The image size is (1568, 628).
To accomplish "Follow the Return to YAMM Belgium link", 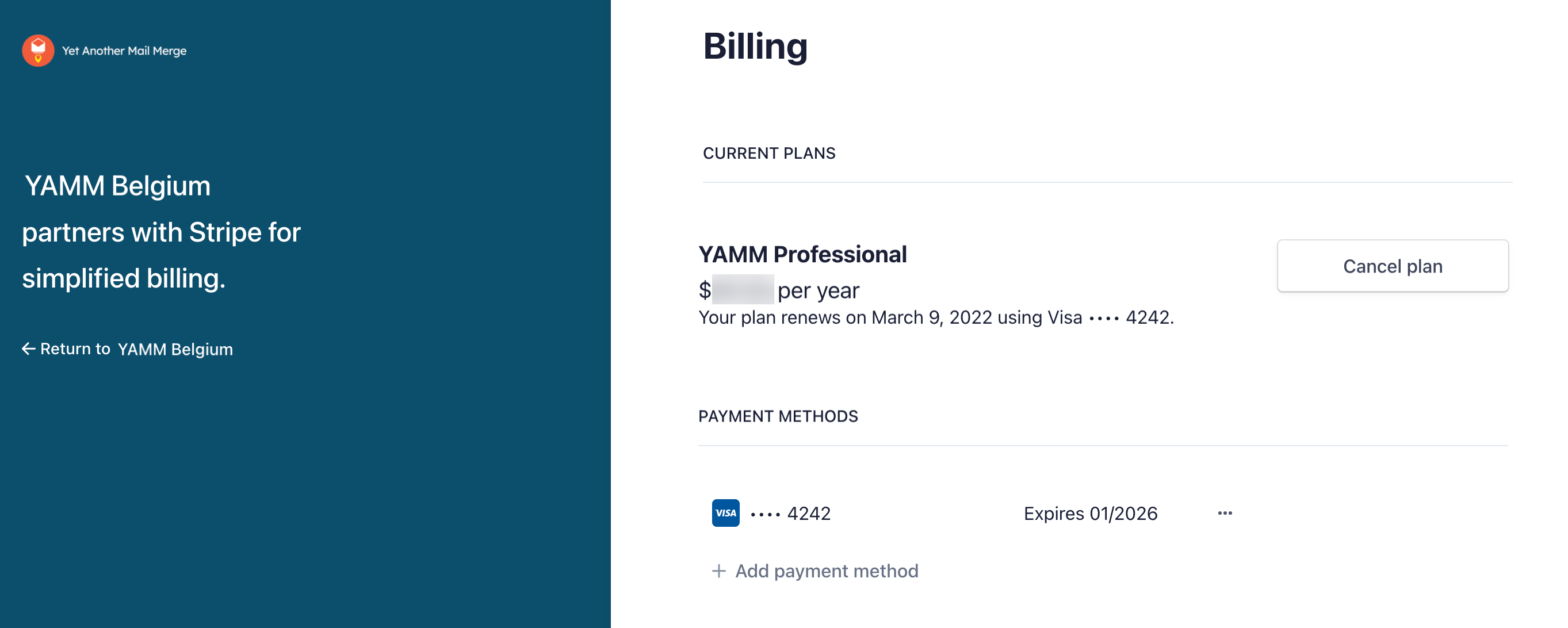I will tap(136, 349).
